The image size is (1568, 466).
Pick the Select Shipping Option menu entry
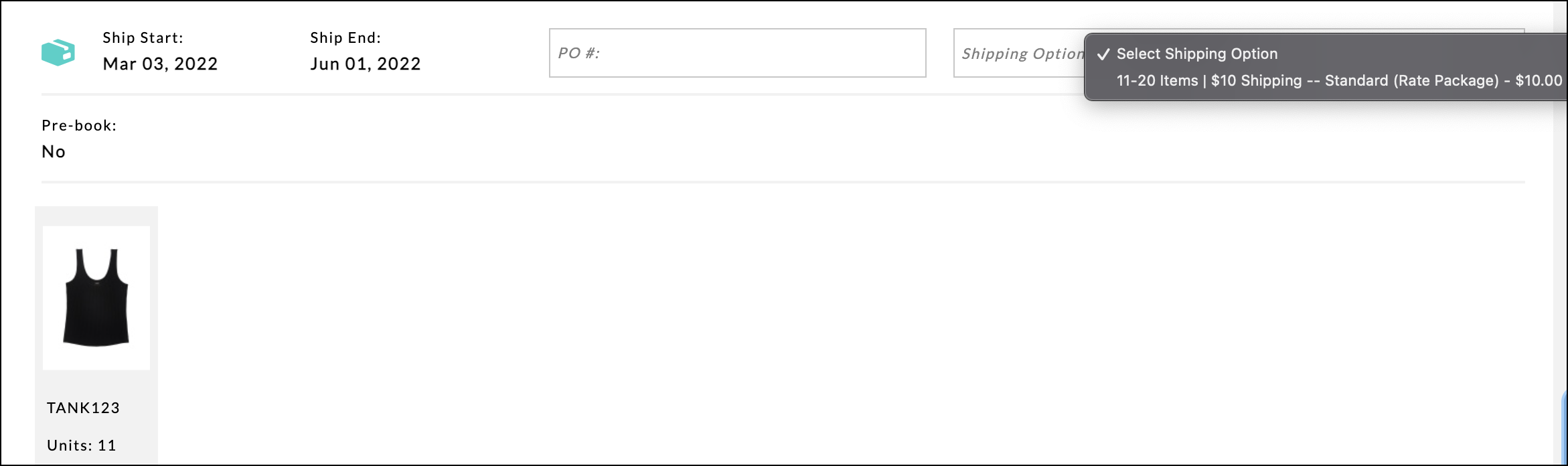click(1196, 54)
